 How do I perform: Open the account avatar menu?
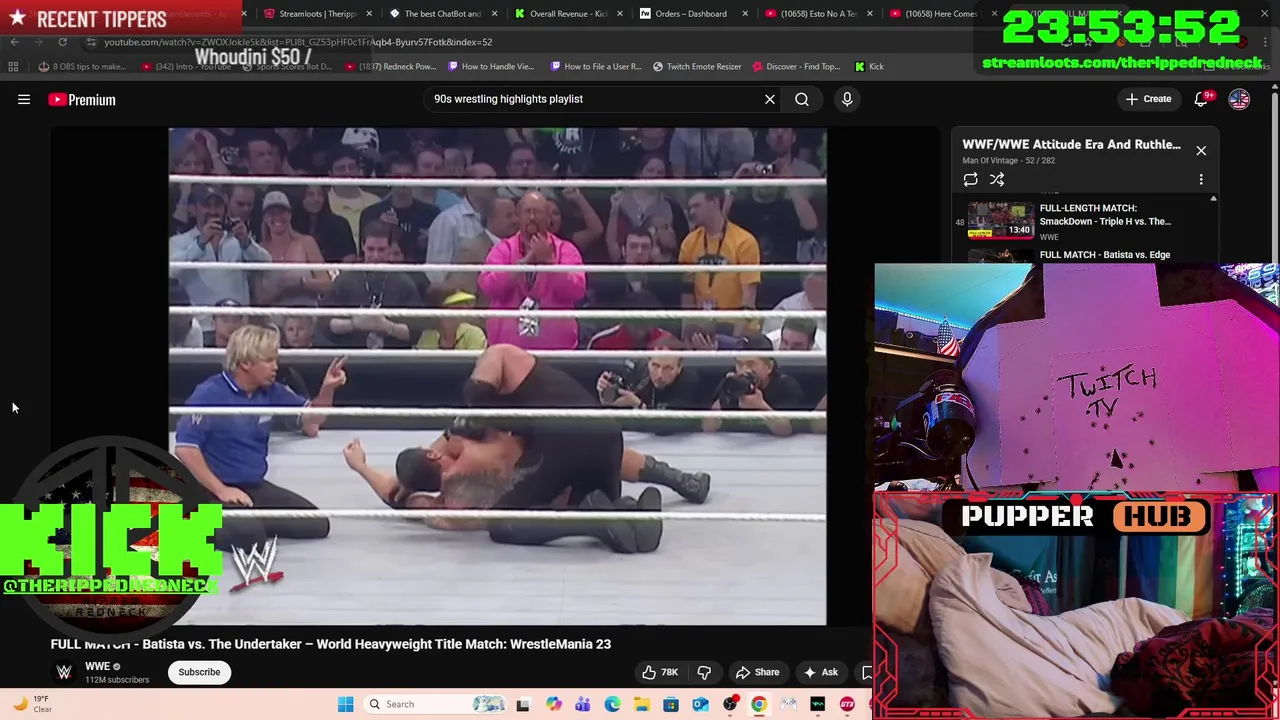point(1239,99)
